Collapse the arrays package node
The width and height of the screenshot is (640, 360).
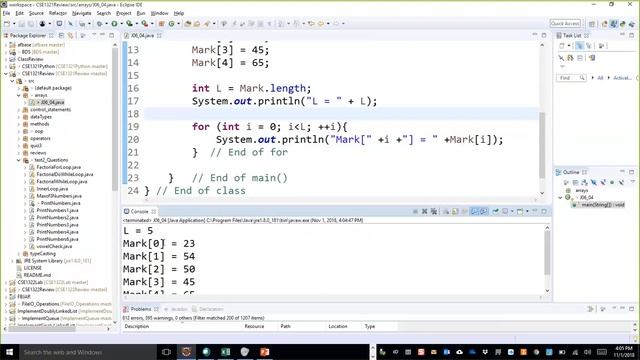(x=19, y=95)
